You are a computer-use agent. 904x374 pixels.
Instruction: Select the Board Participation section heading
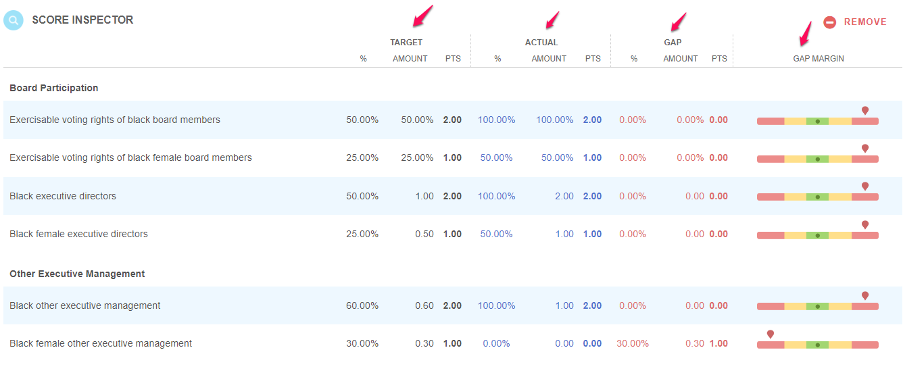[54, 88]
